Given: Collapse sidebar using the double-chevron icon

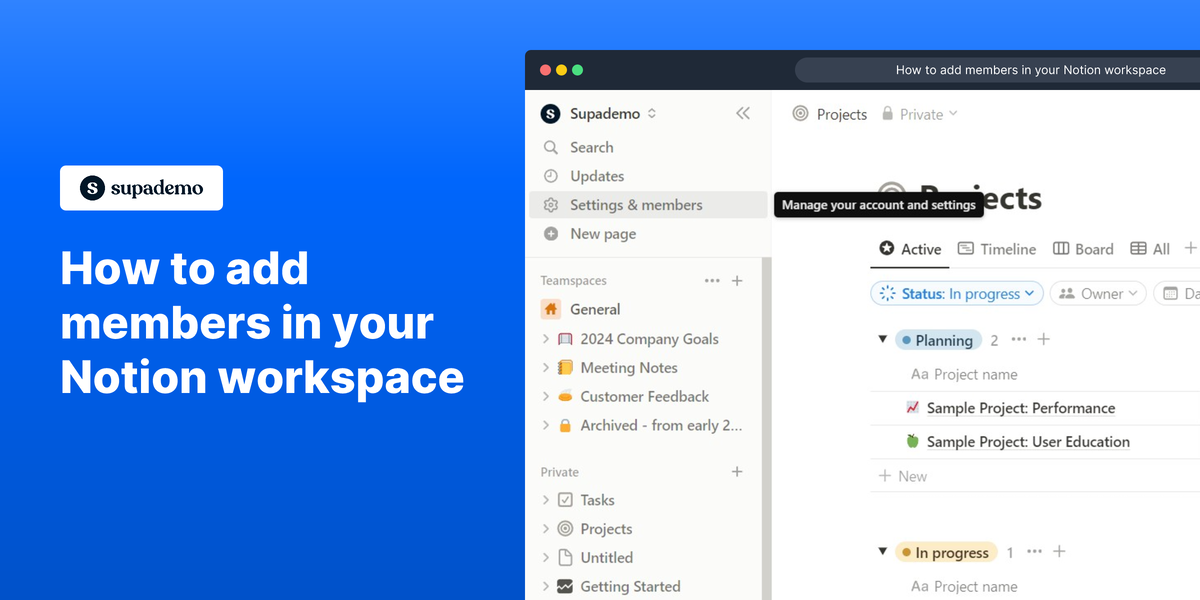Looking at the screenshot, I should click(x=742, y=113).
